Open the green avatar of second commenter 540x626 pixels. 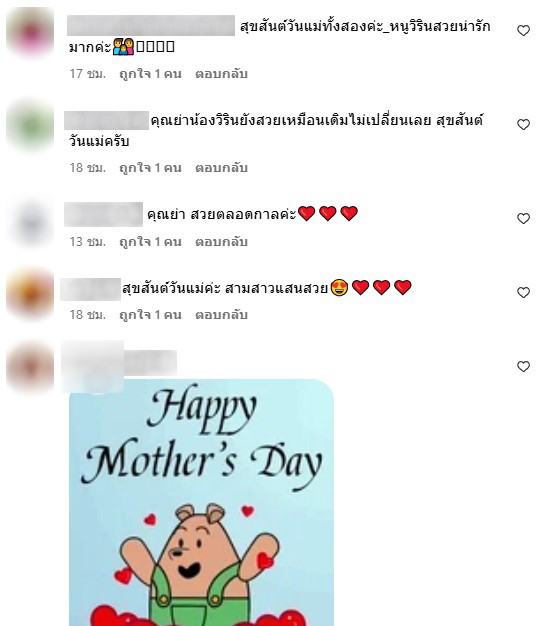point(30,126)
